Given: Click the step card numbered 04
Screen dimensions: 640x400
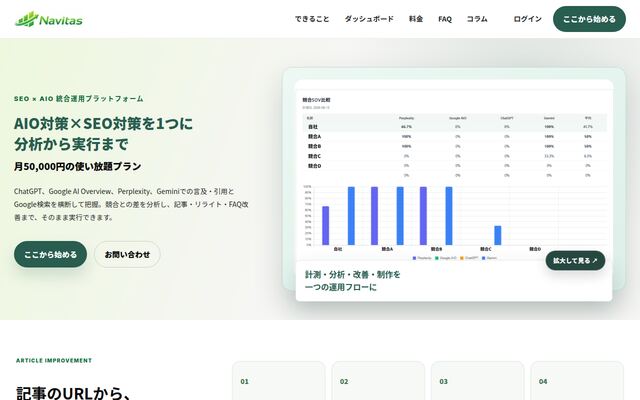Looking at the screenshot, I should click(577, 381).
